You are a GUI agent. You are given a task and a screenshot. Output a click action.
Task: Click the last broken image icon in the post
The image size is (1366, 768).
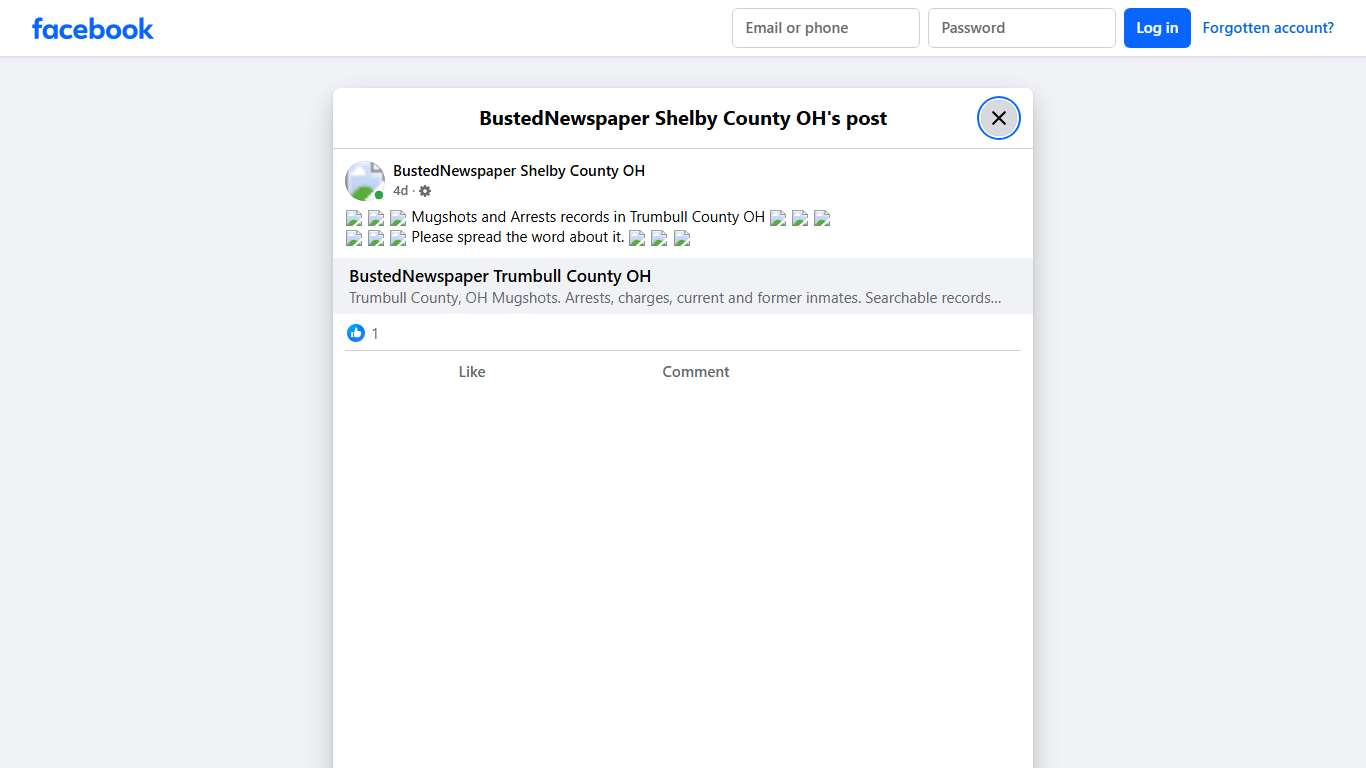click(681, 238)
